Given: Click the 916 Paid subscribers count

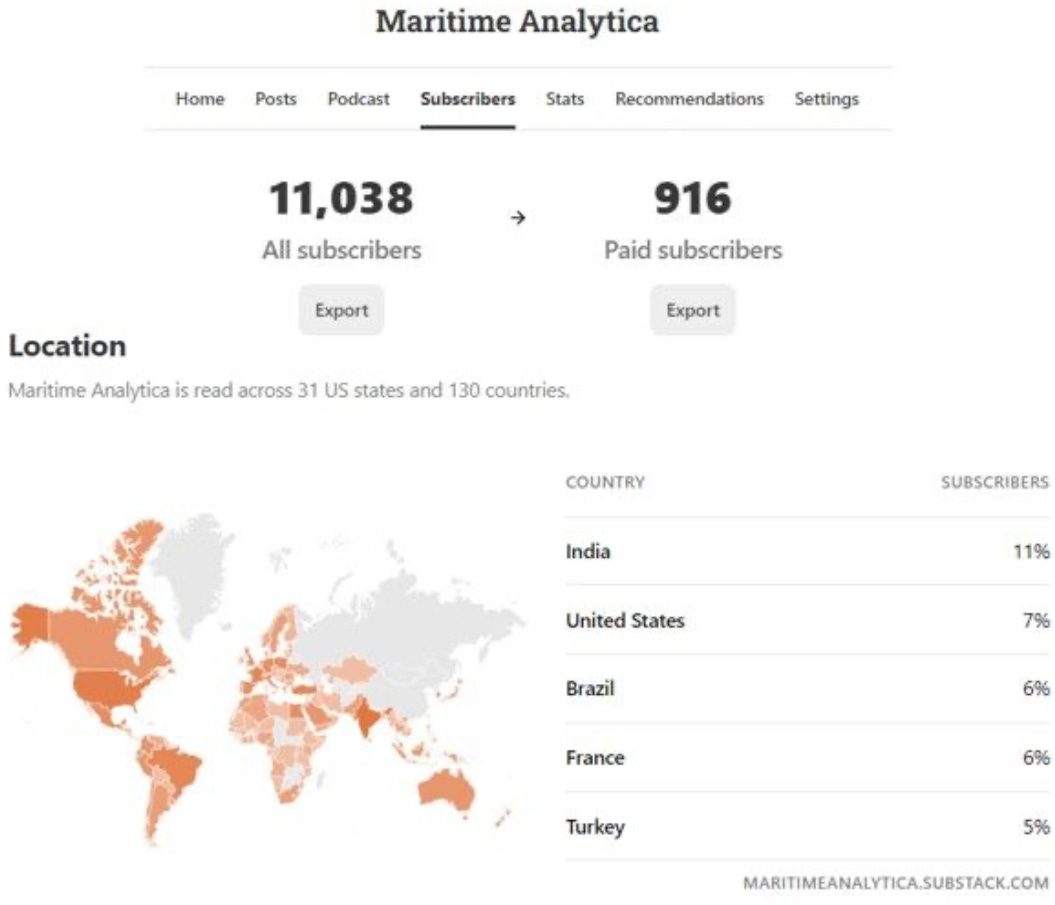Looking at the screenshot, I should coord(693,198).
